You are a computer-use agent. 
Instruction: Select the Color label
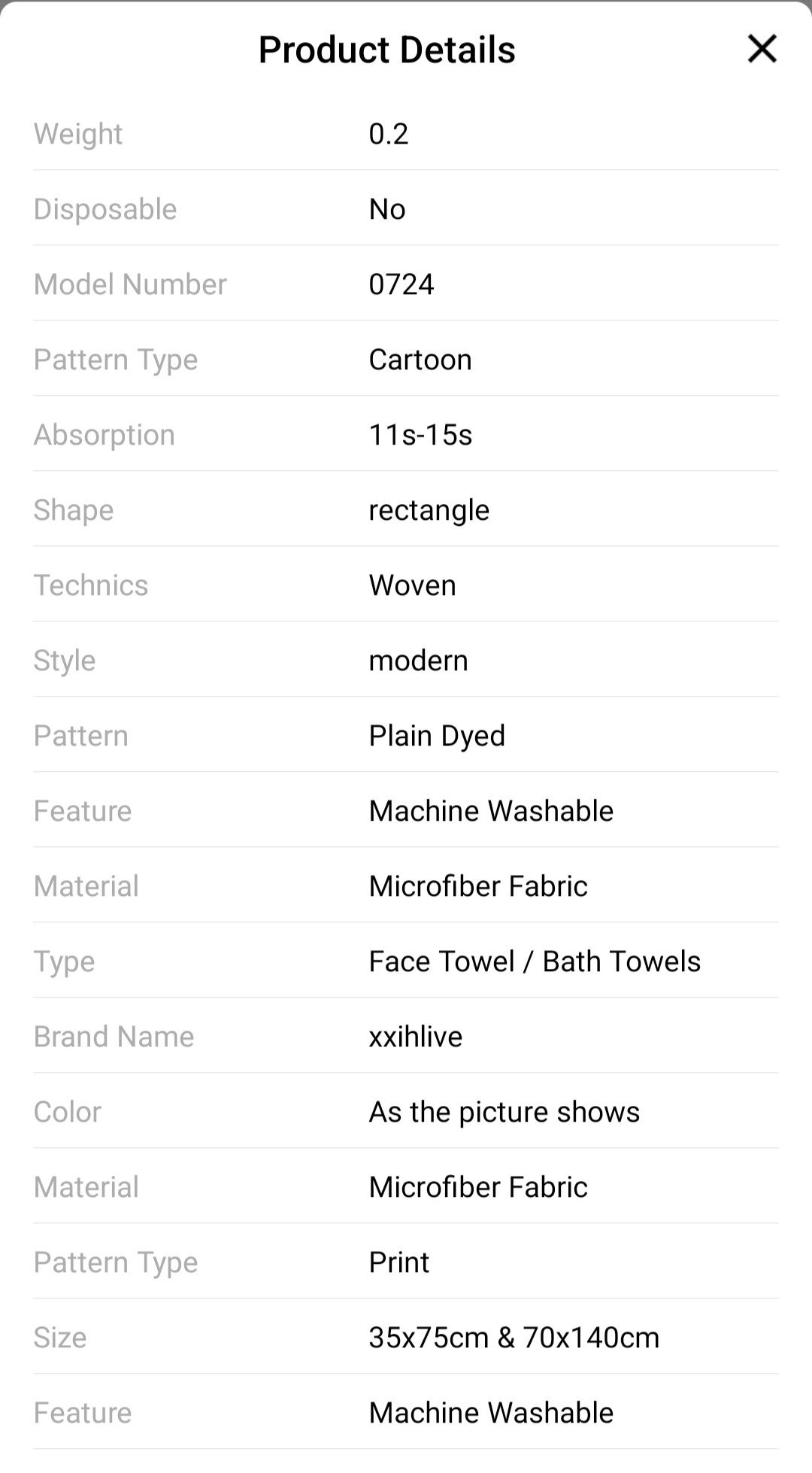68,1112
